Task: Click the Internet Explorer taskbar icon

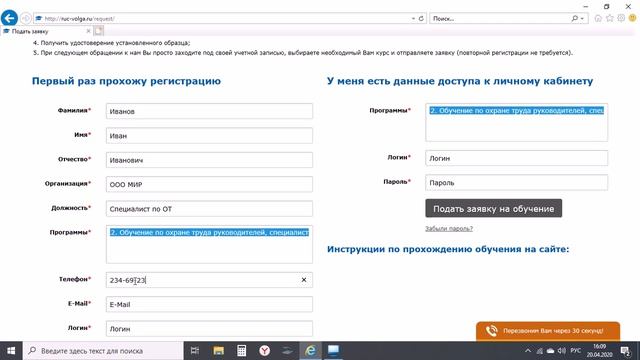Action: 311,351
